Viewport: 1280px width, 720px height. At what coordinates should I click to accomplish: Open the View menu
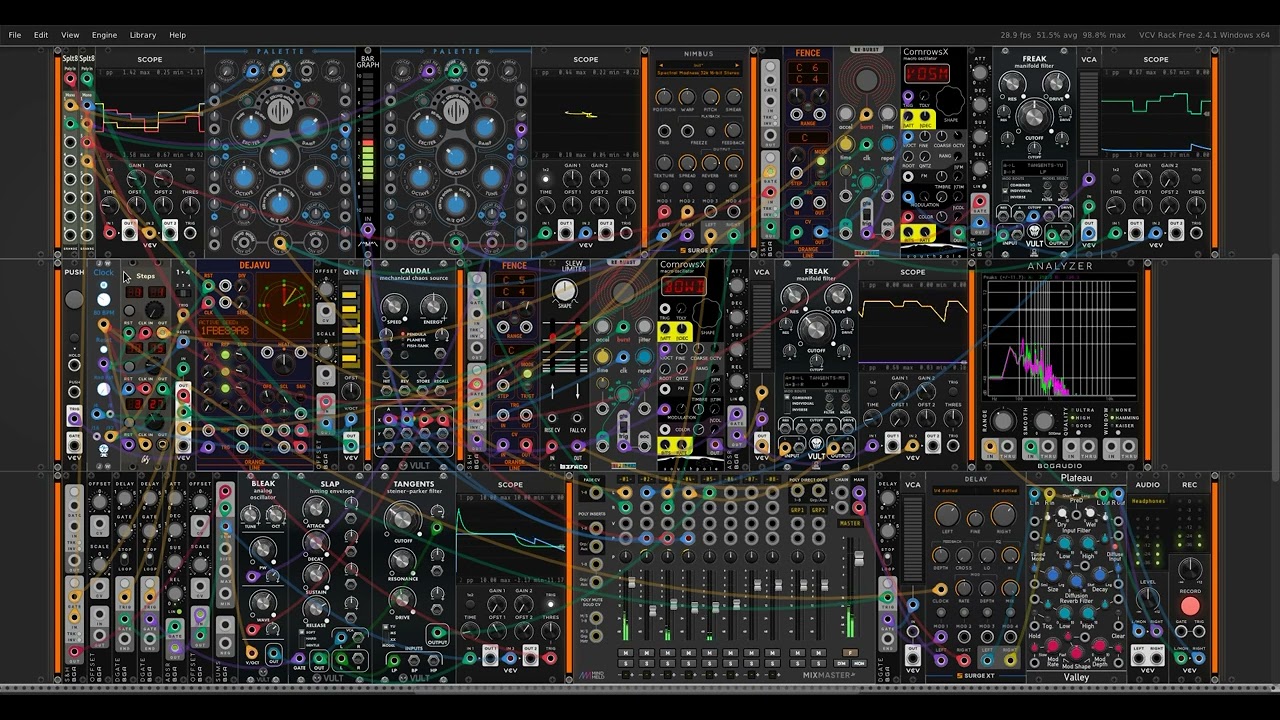coord(70,35)
